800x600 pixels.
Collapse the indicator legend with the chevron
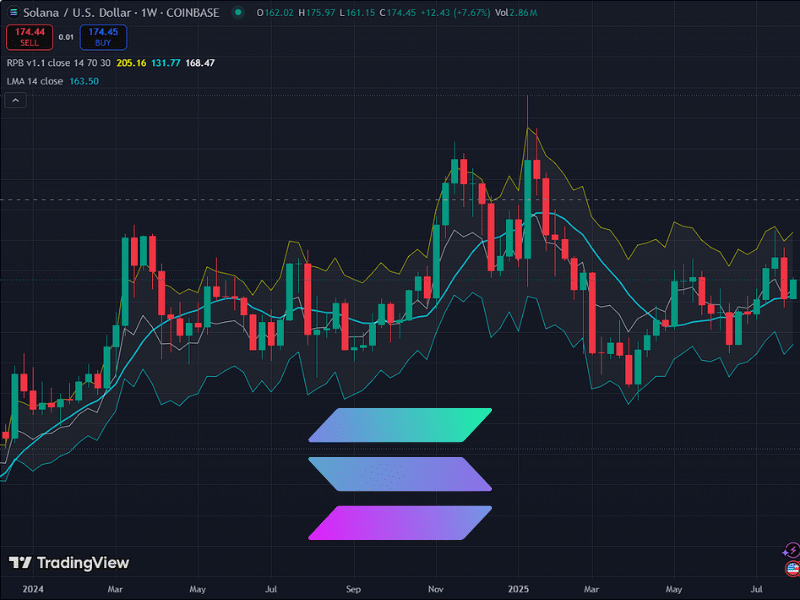coord(15,101)
